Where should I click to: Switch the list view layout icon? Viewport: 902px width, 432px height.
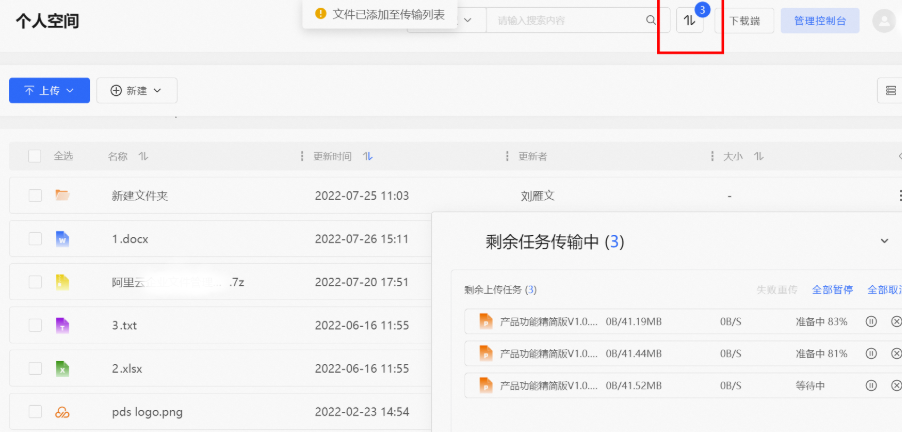[890, 90]
